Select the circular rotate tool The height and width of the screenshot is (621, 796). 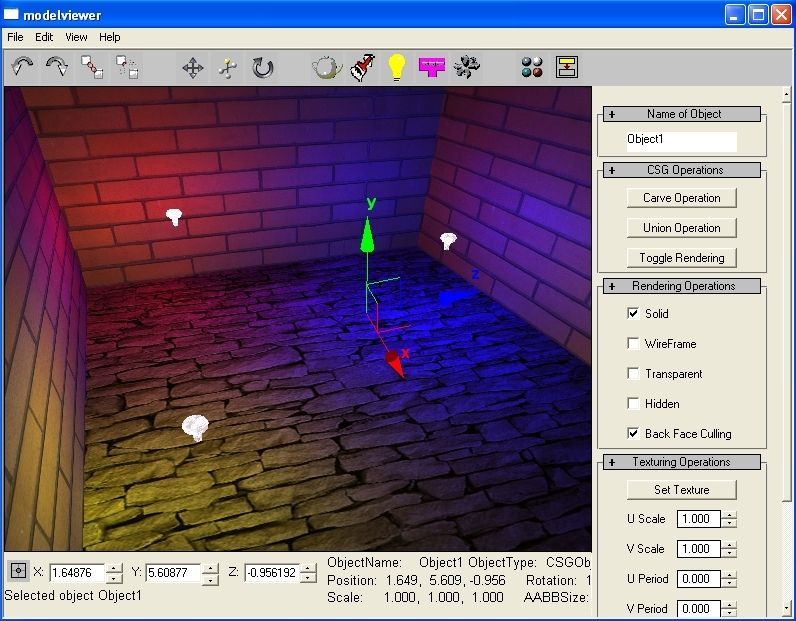(x=262, y=67)
